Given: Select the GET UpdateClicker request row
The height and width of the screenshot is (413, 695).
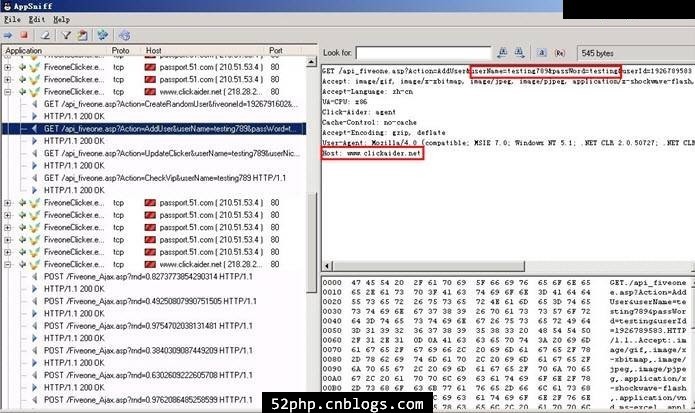Looking at the screenshot, I should (x=172, y=153).
